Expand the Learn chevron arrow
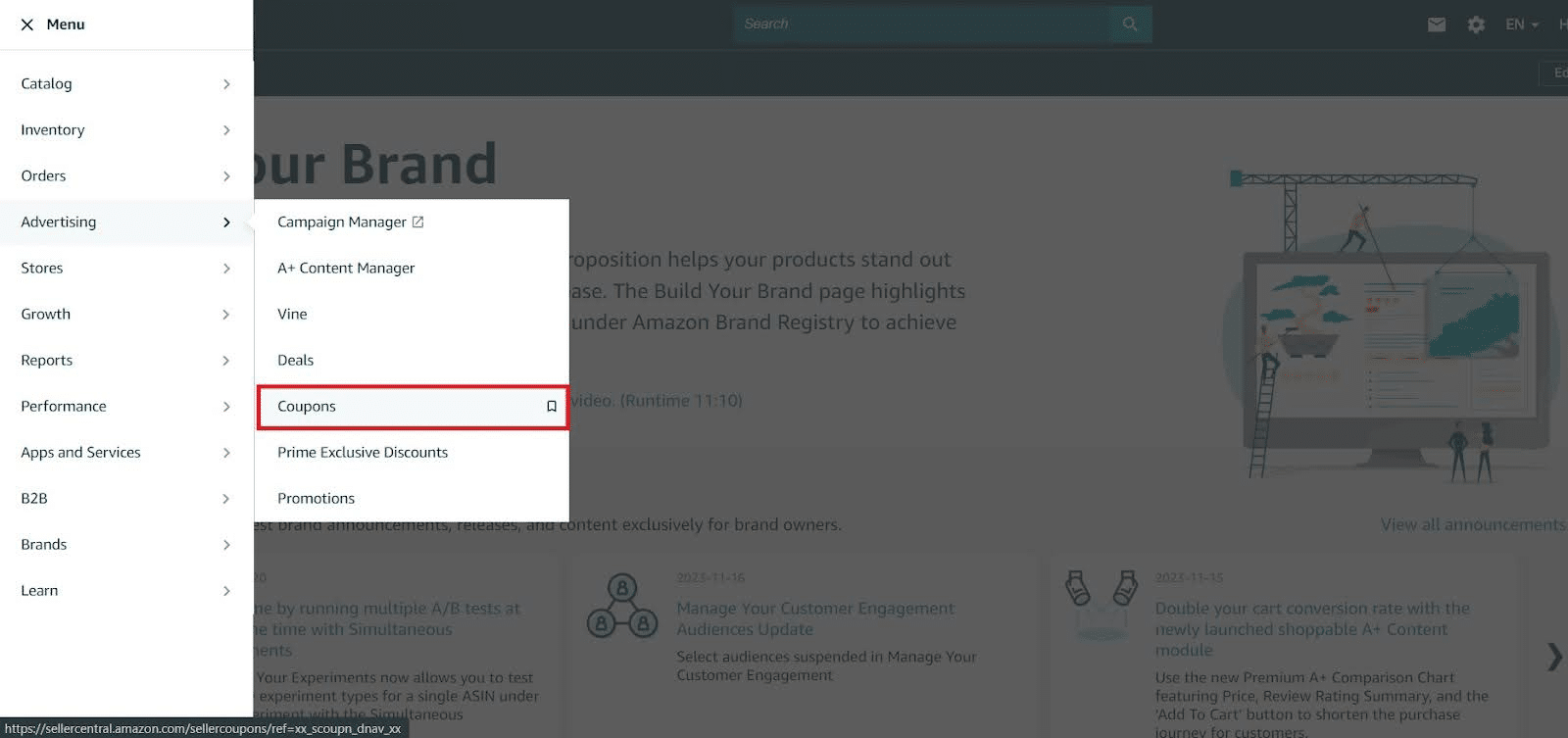Screen dimensions: 1568x738 tap(226, 591)
